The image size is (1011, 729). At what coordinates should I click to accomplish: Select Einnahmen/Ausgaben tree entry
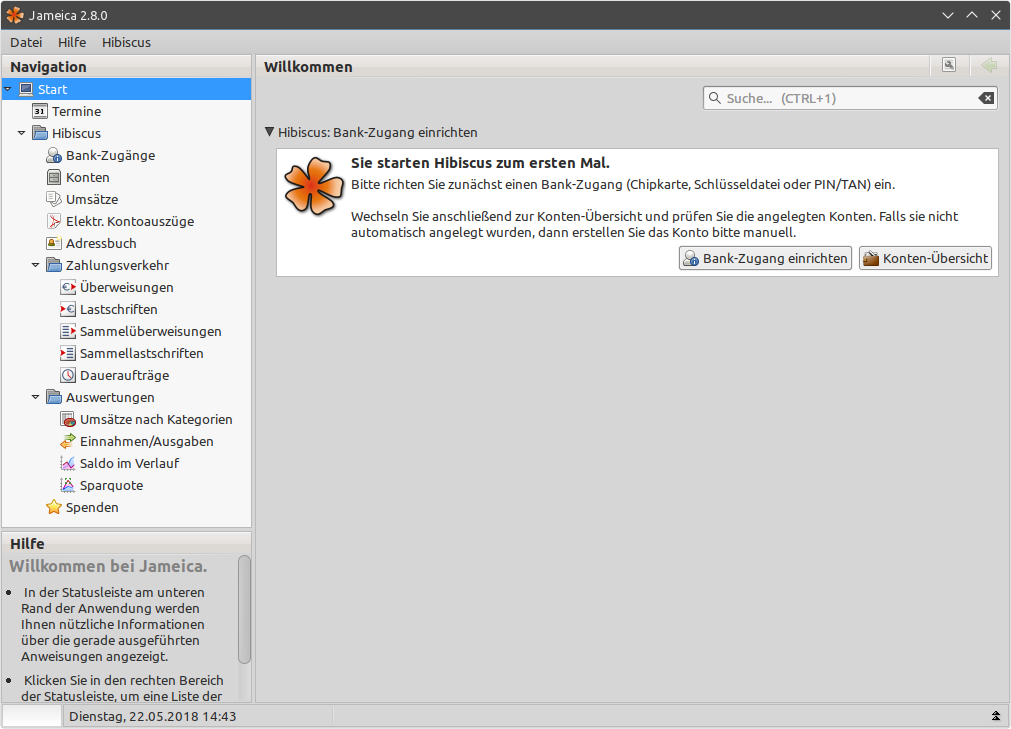point(146,442)
